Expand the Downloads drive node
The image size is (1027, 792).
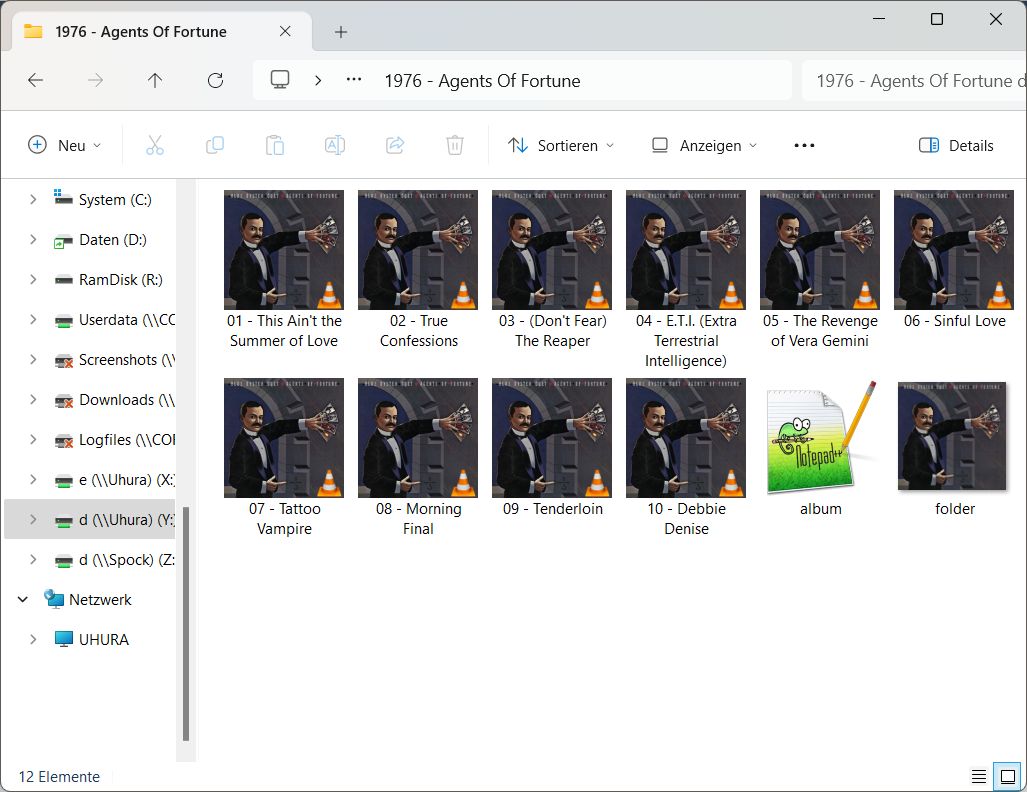(33, 400)
